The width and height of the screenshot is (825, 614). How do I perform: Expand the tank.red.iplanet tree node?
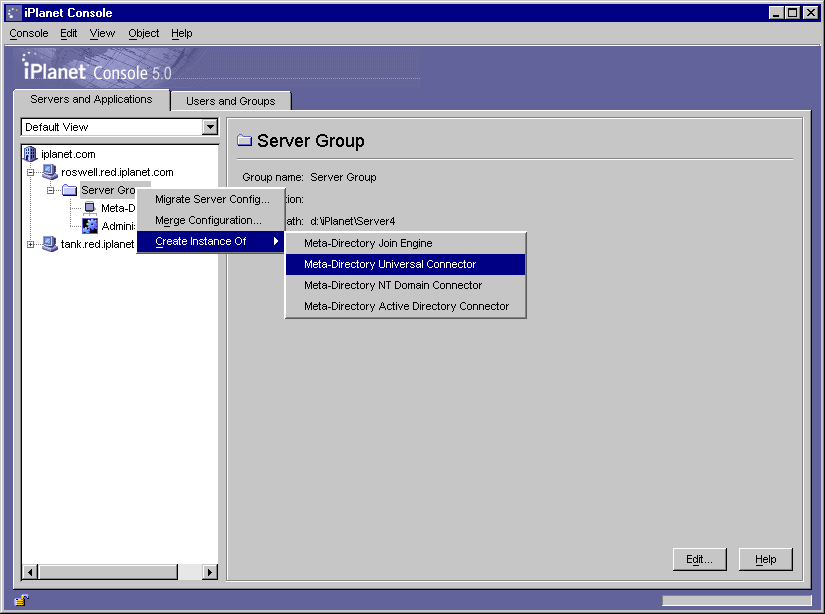[31, 244]
